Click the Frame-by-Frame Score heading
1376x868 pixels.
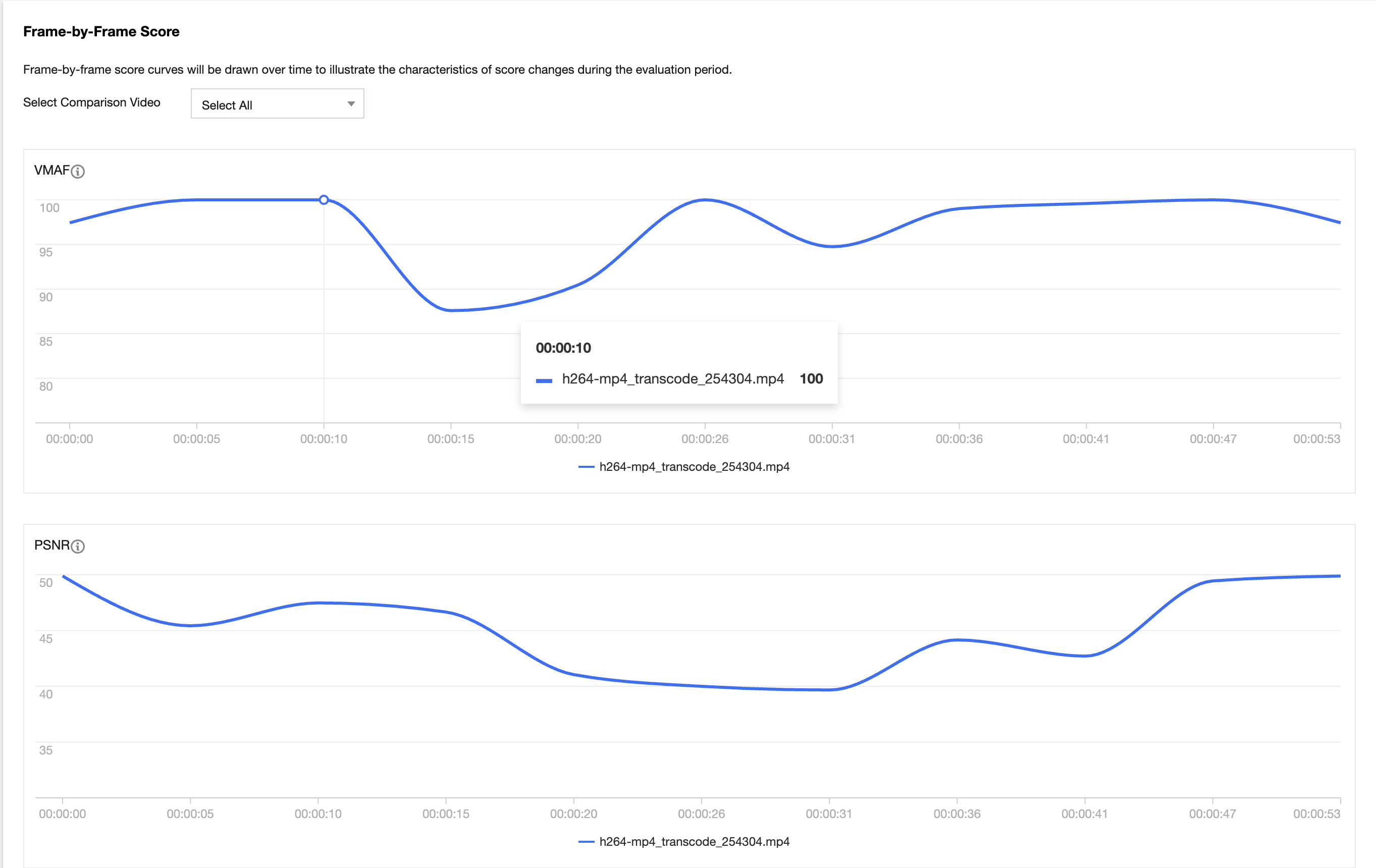click(101, 31)
